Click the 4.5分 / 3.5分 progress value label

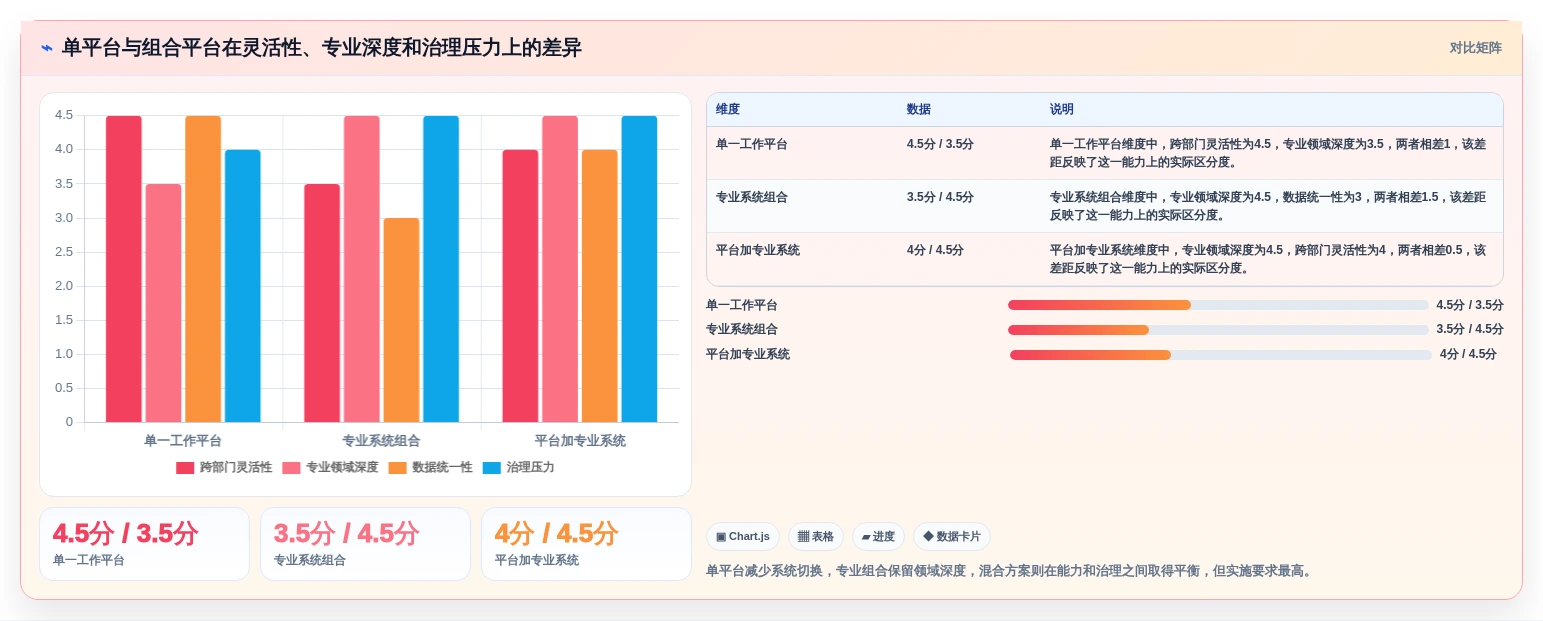(x=1470, y=305)
